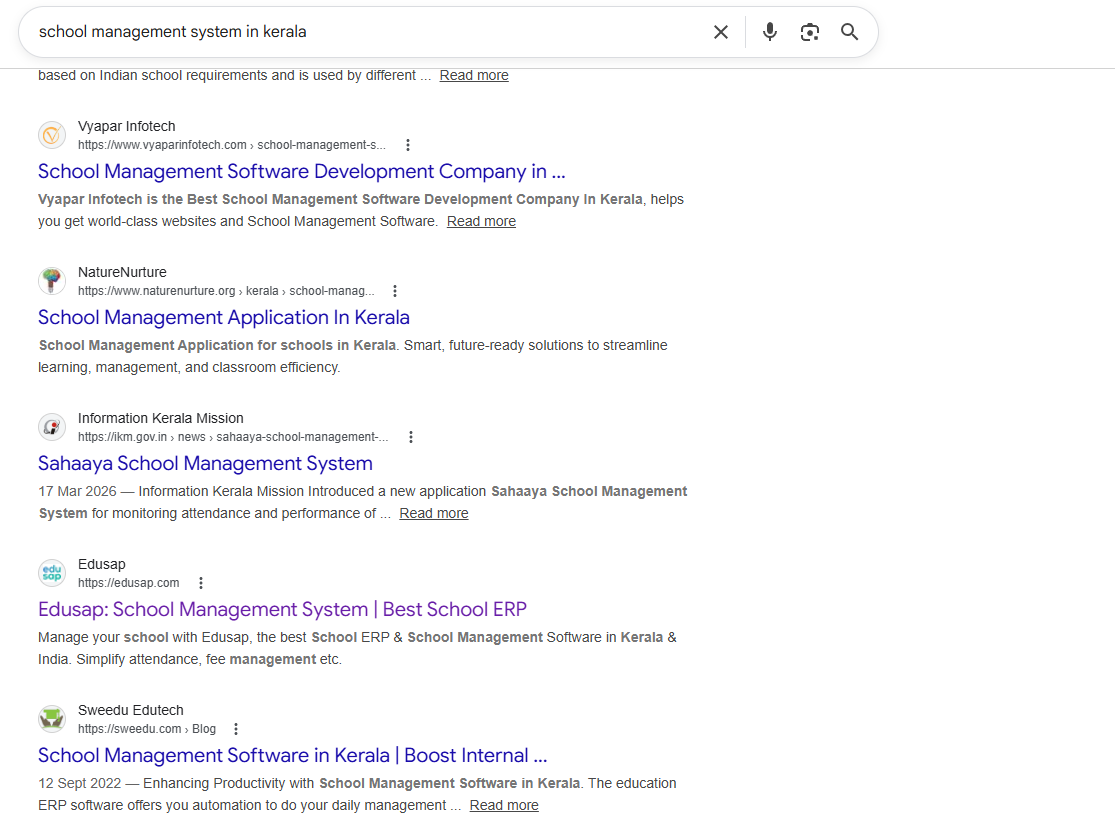Expand Read more on Vyapar Infotech snippet
The image size is (1115, 837).
tap(481, 221)
